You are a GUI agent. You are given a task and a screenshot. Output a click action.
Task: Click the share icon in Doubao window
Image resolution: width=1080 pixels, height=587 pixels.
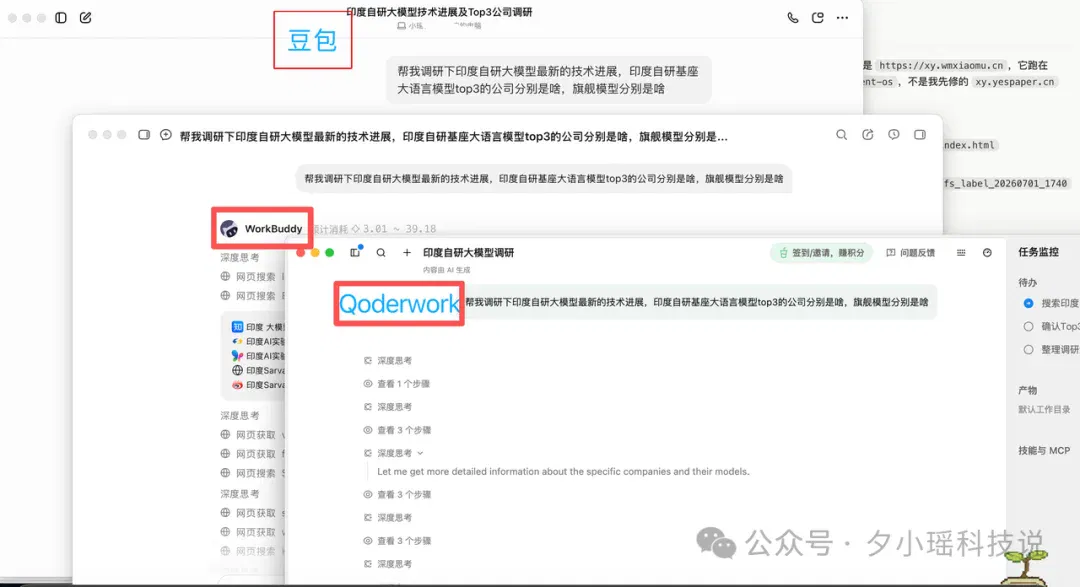pyautogui.click(x=818, y=18)
